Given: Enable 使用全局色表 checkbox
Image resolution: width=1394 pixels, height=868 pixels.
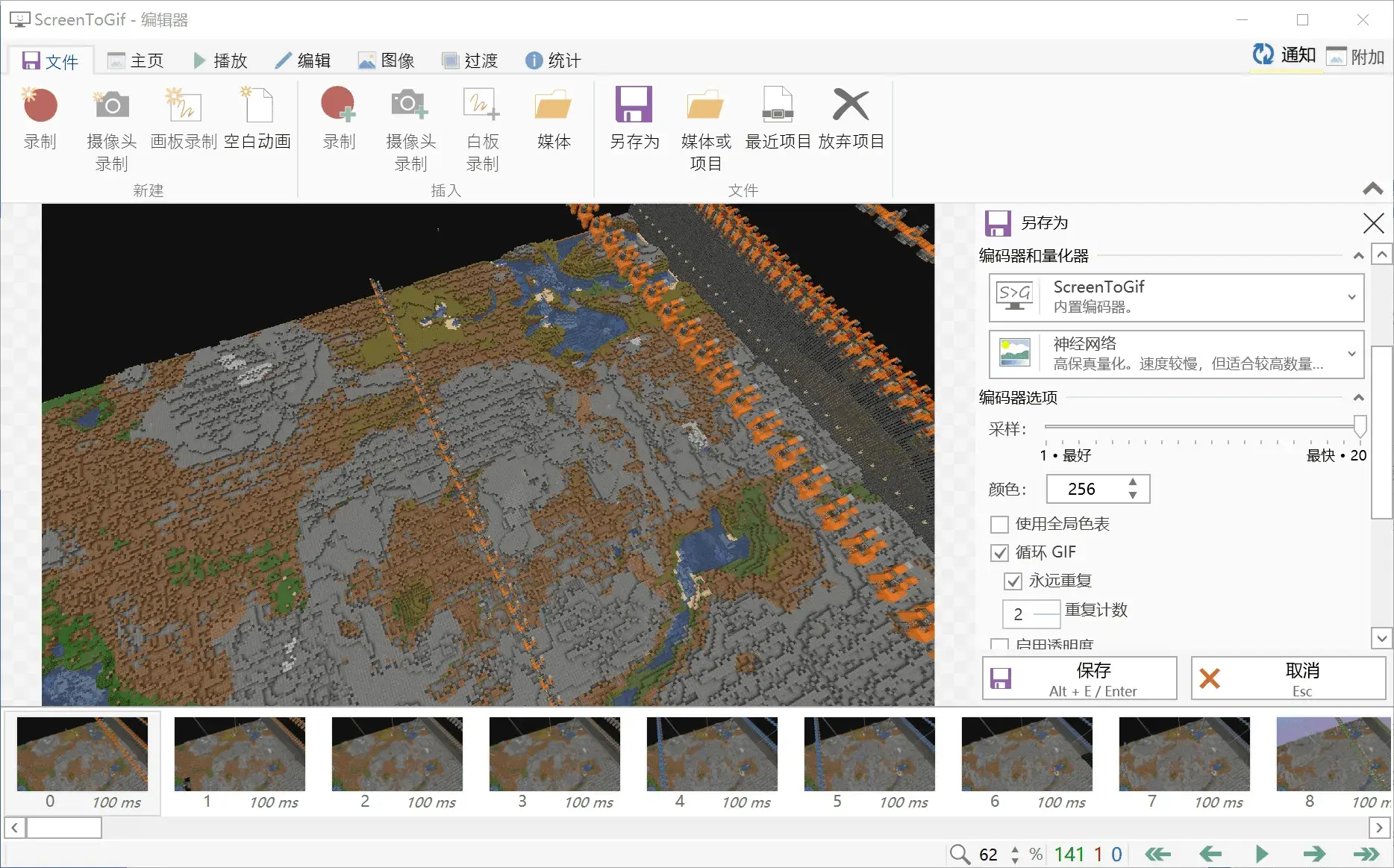Looking at the screenshot, I should [999, 525].
